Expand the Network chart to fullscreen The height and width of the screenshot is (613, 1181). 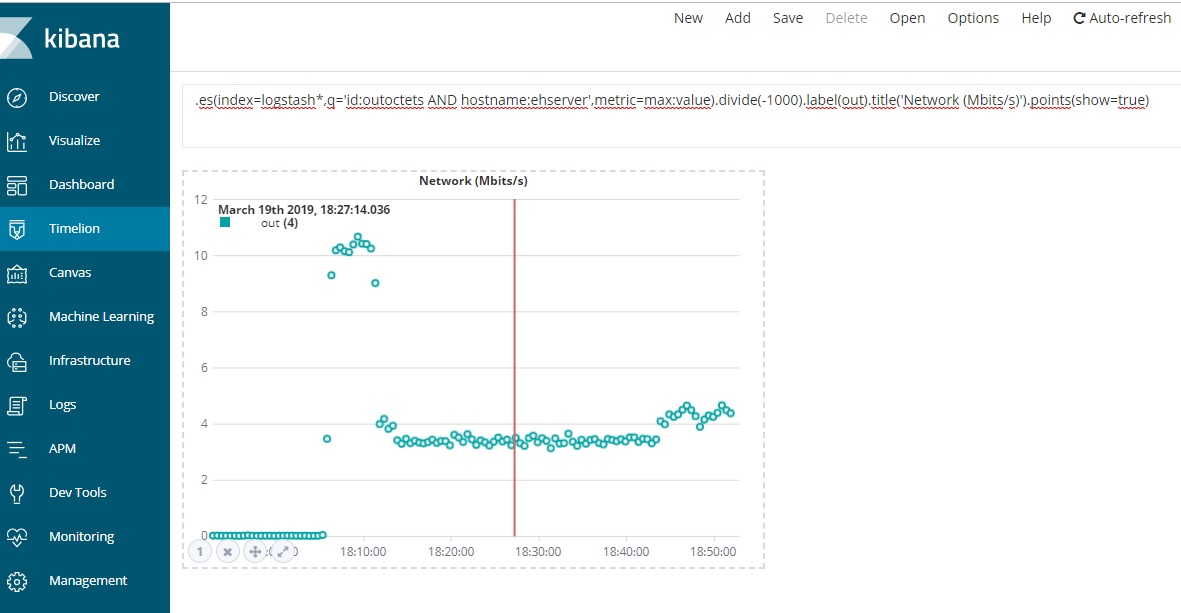tap(283, 551)
